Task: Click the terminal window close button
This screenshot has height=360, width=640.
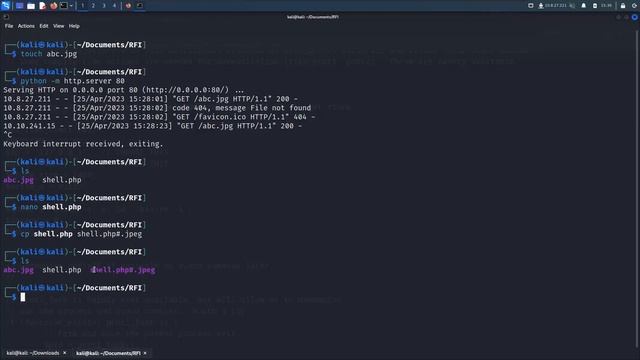Action: point(634,17)
